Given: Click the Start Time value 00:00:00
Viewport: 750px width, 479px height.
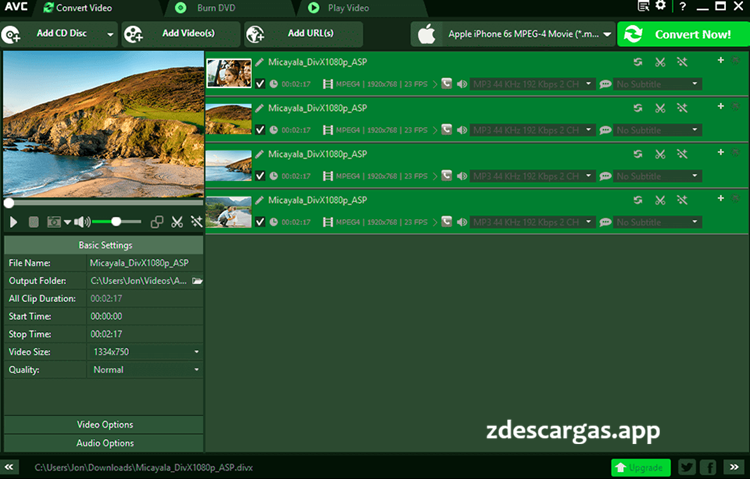Looking at the screenshot, I should (106, 316).
